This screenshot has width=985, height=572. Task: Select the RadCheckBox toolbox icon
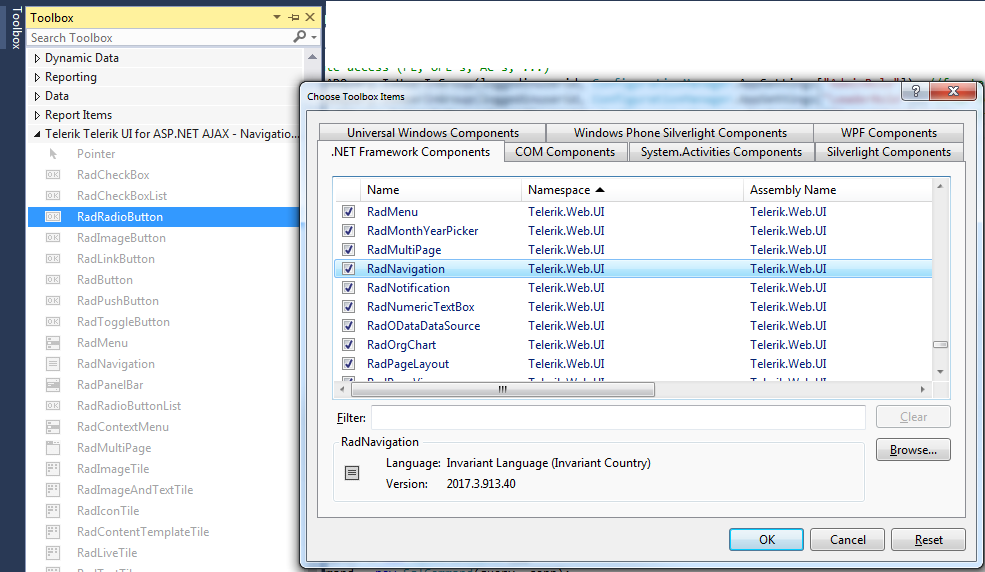53,175
